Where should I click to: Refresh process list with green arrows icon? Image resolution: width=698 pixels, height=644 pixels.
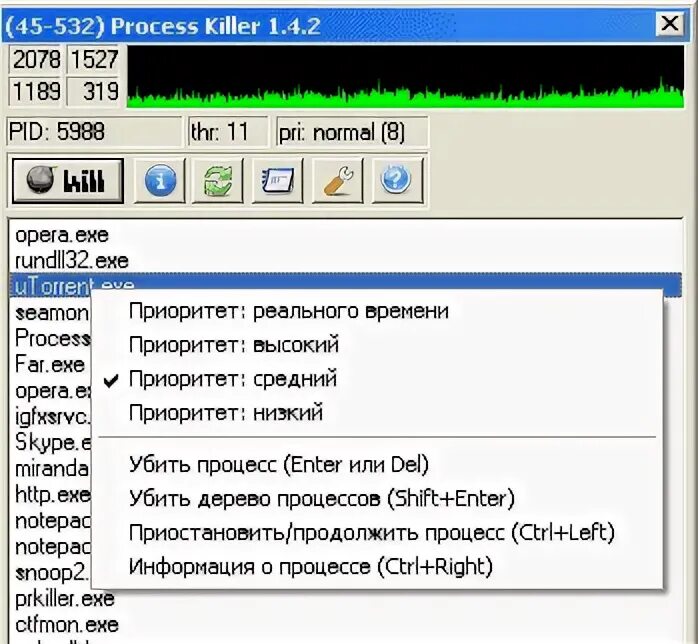click(x=218, y=181)
